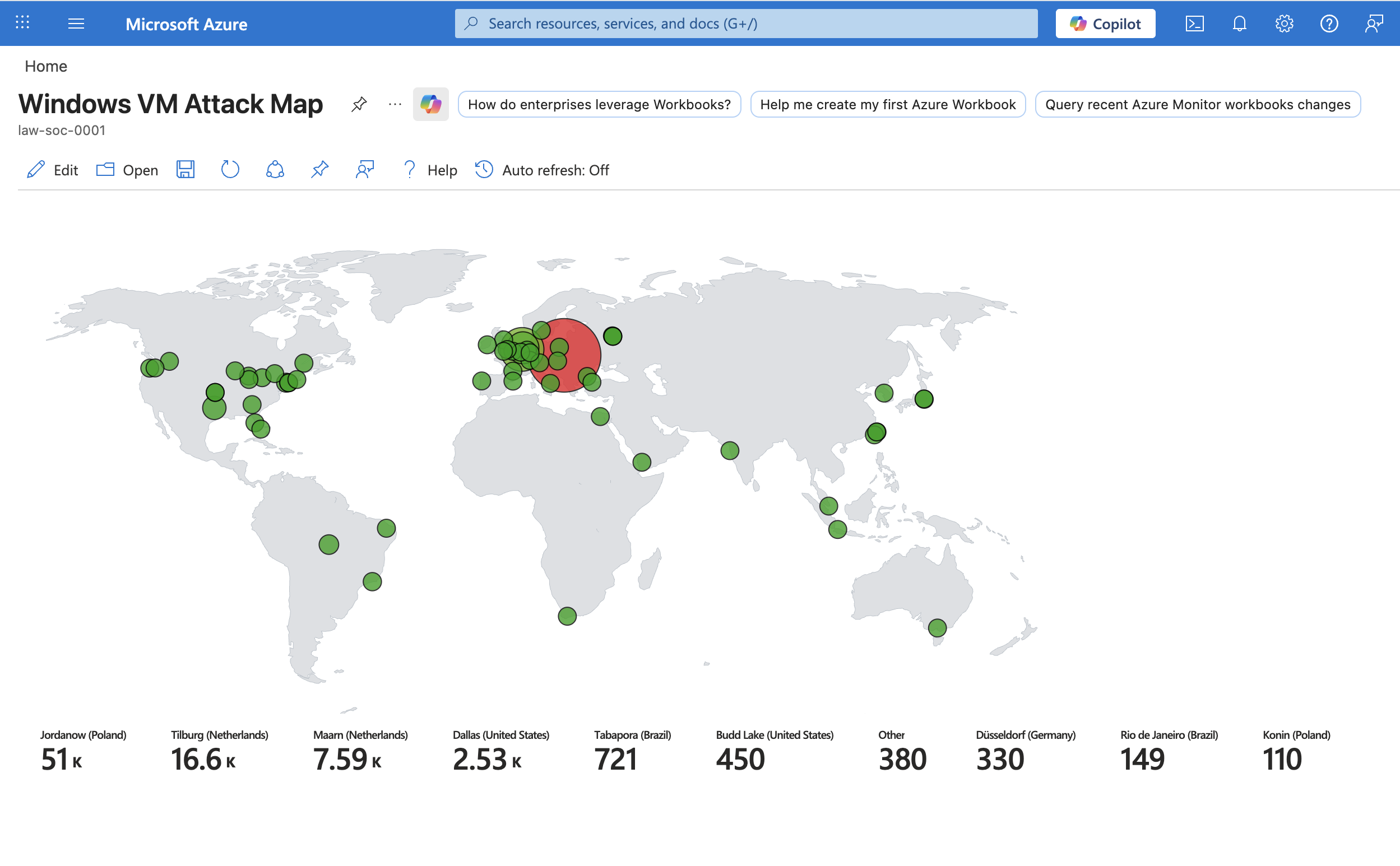Open the feedback icon in the header
Screen dimensions: 1400x866
click(x=1374, y=24)
